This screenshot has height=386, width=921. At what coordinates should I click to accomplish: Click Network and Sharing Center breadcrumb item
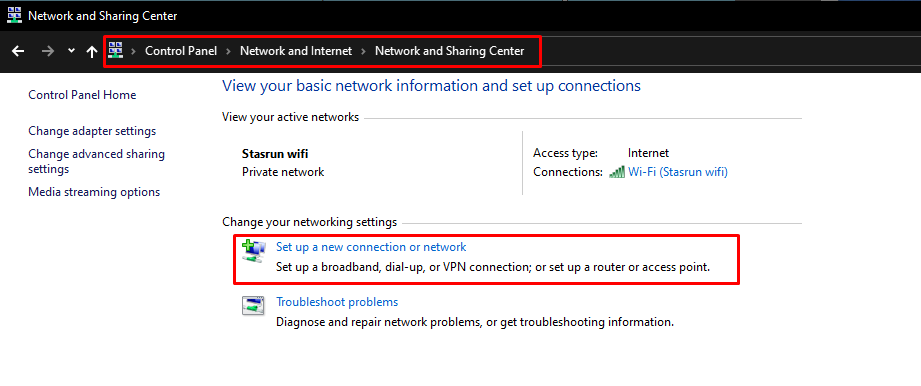pos(449,51)
